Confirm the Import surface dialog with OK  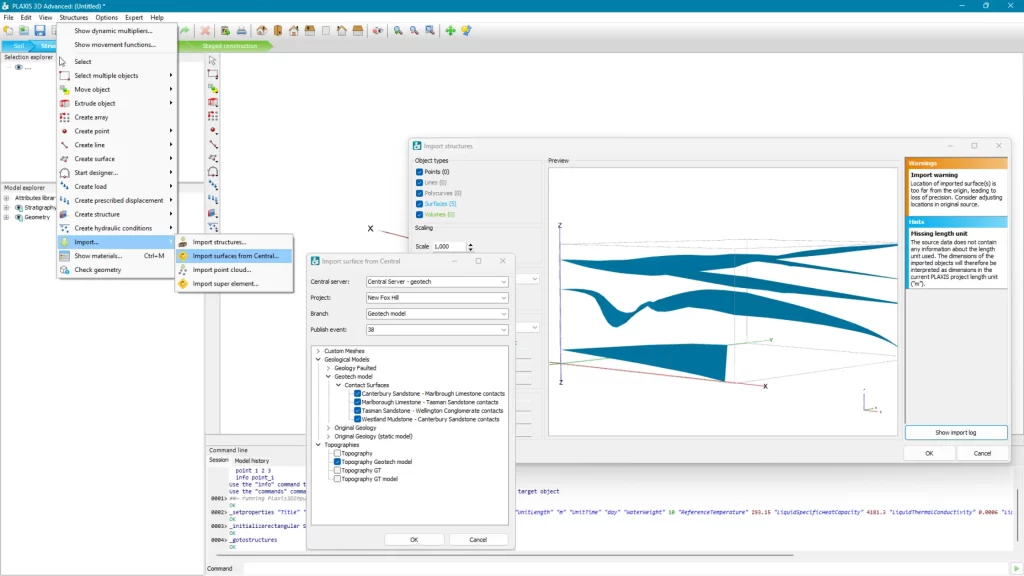(x=413, y=538)
